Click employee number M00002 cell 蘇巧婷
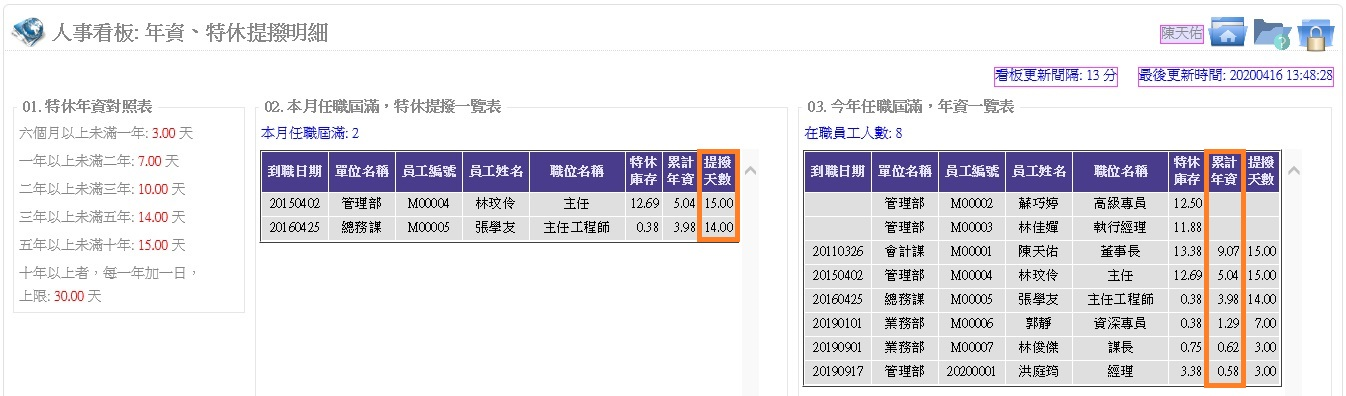 [x=972, y=203]
